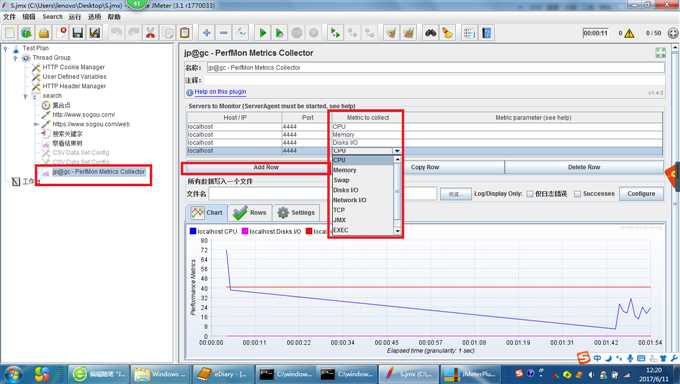Click the Remote Start All icon
Viewport: 680px width, 384px height.
tap(335, 33)
